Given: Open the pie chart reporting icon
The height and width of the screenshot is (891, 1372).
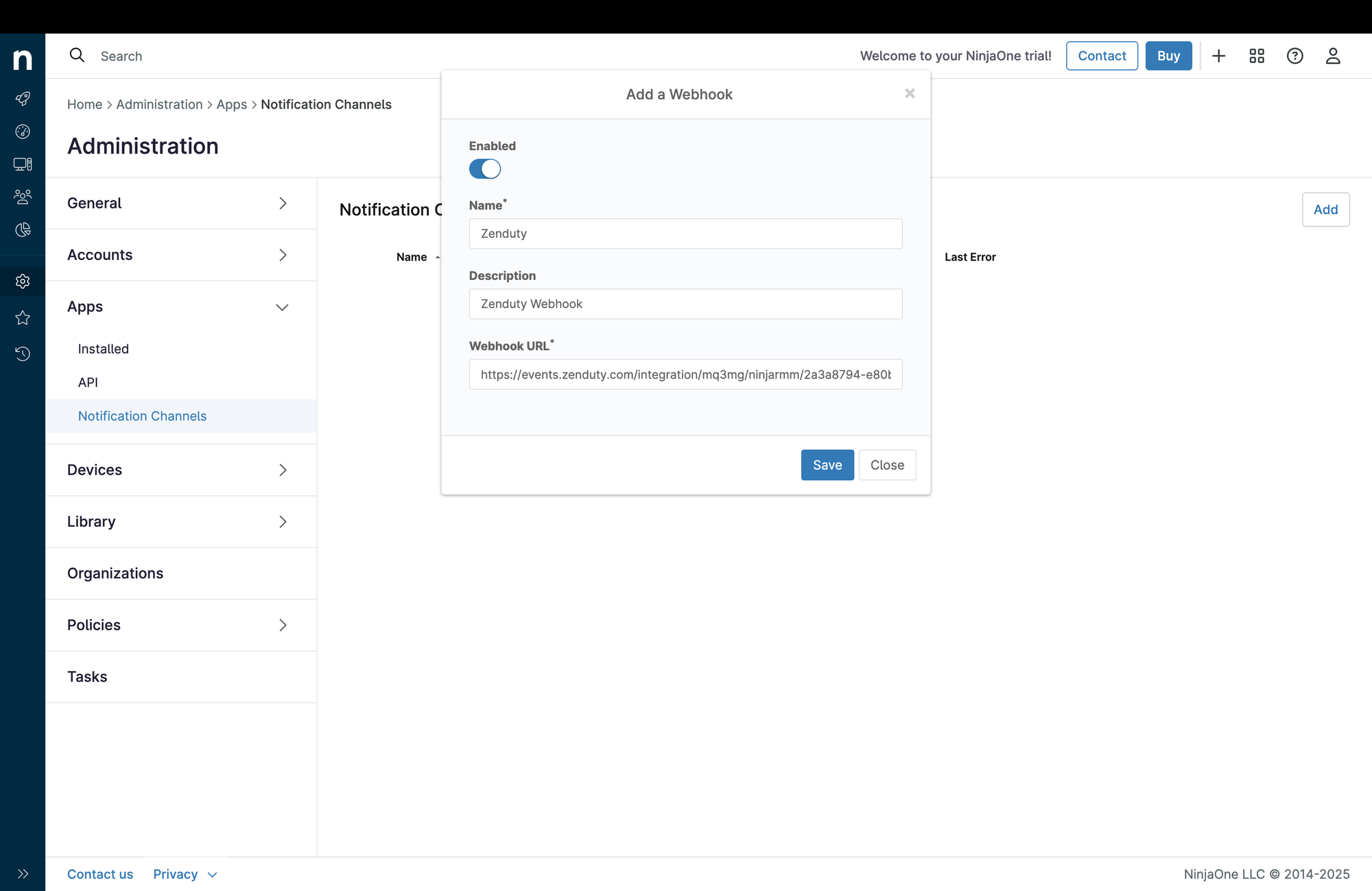Looking at the screenshot, I should [23, 230].
